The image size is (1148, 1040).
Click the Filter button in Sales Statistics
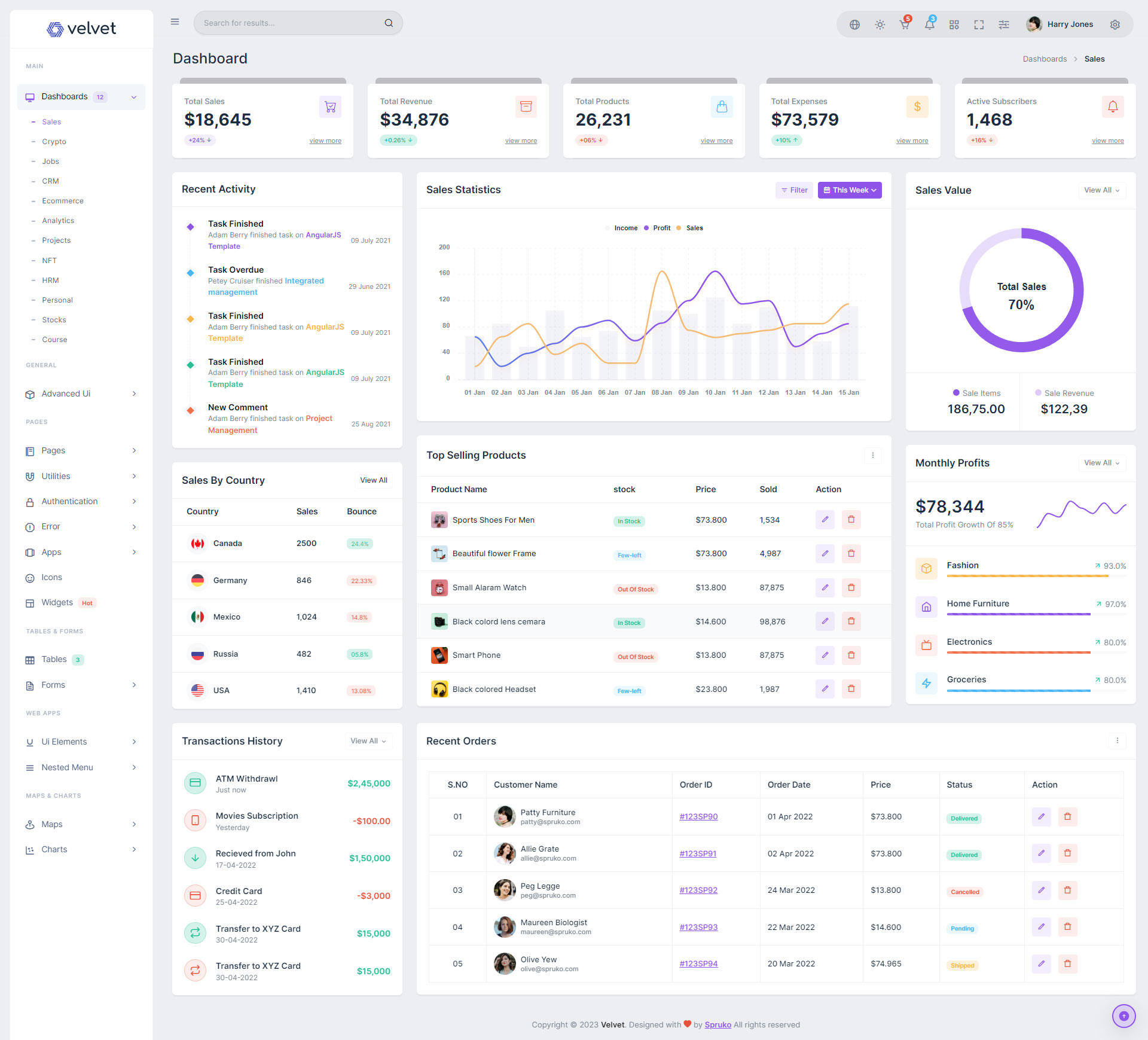click(x=794, y=190)
